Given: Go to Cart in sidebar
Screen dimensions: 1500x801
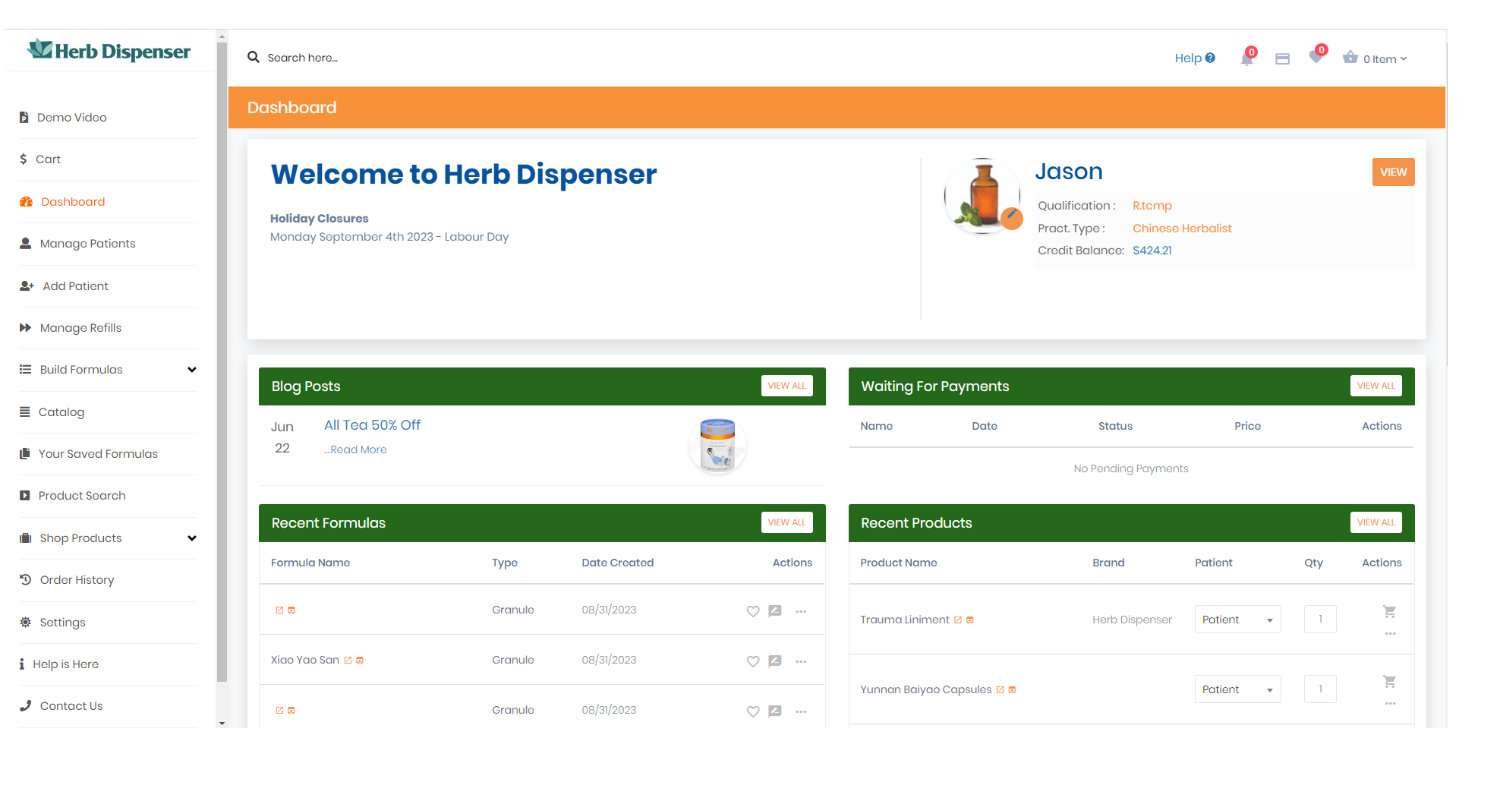Looking at the screenshot, I should 40,159.
